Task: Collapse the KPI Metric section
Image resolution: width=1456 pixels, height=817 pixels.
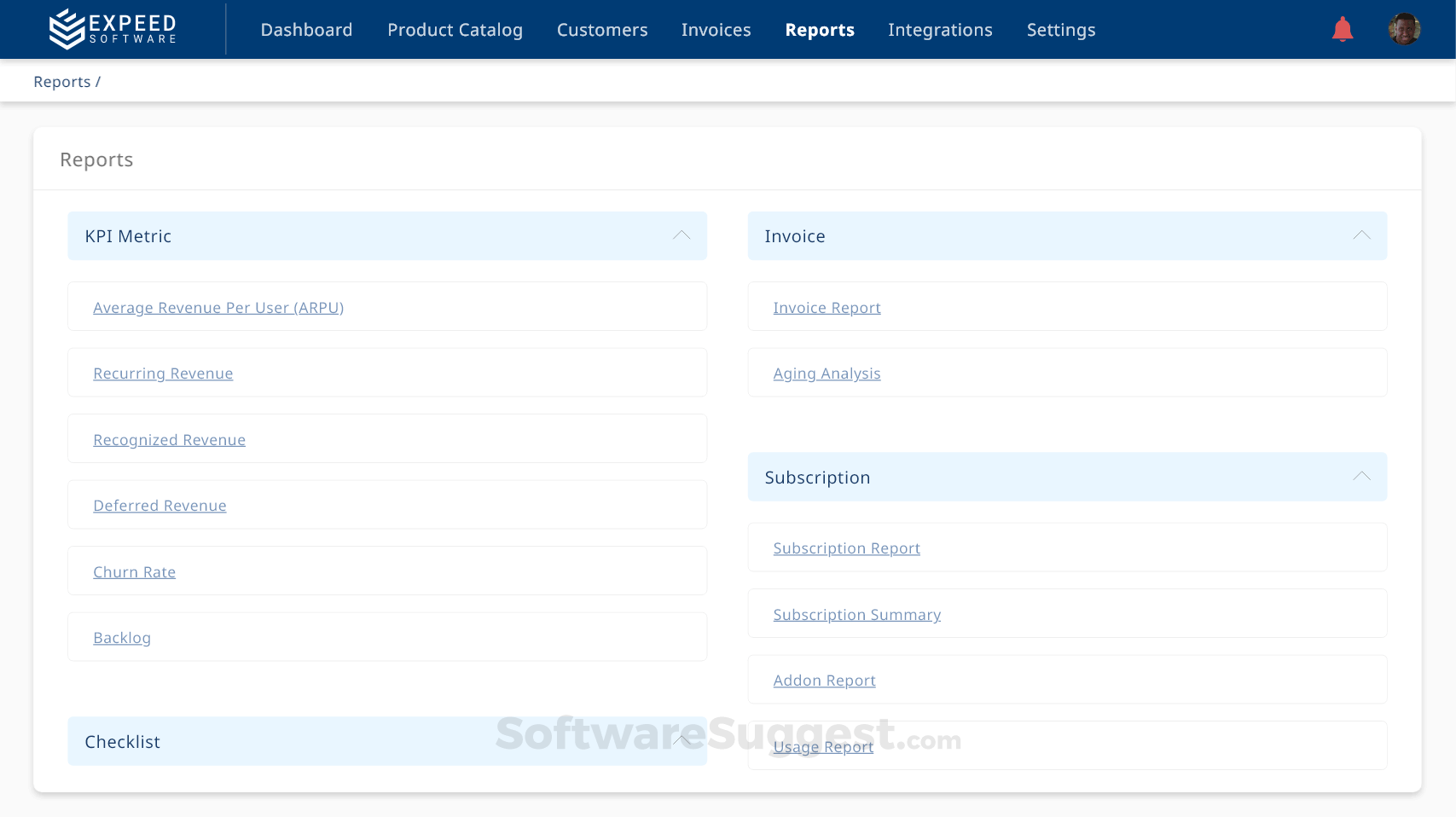Action: [681, 235]
